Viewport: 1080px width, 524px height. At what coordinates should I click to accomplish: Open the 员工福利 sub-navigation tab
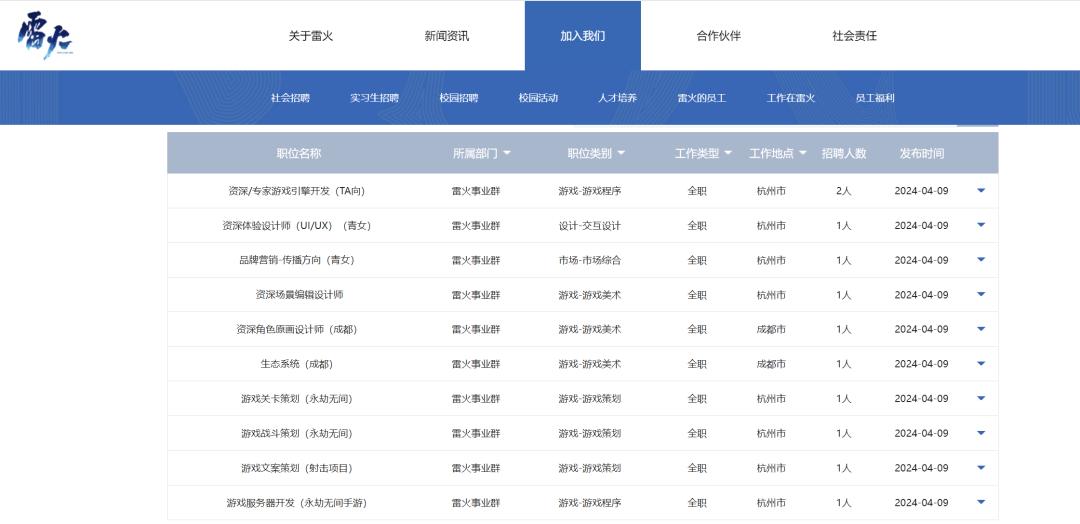point(875,98)
